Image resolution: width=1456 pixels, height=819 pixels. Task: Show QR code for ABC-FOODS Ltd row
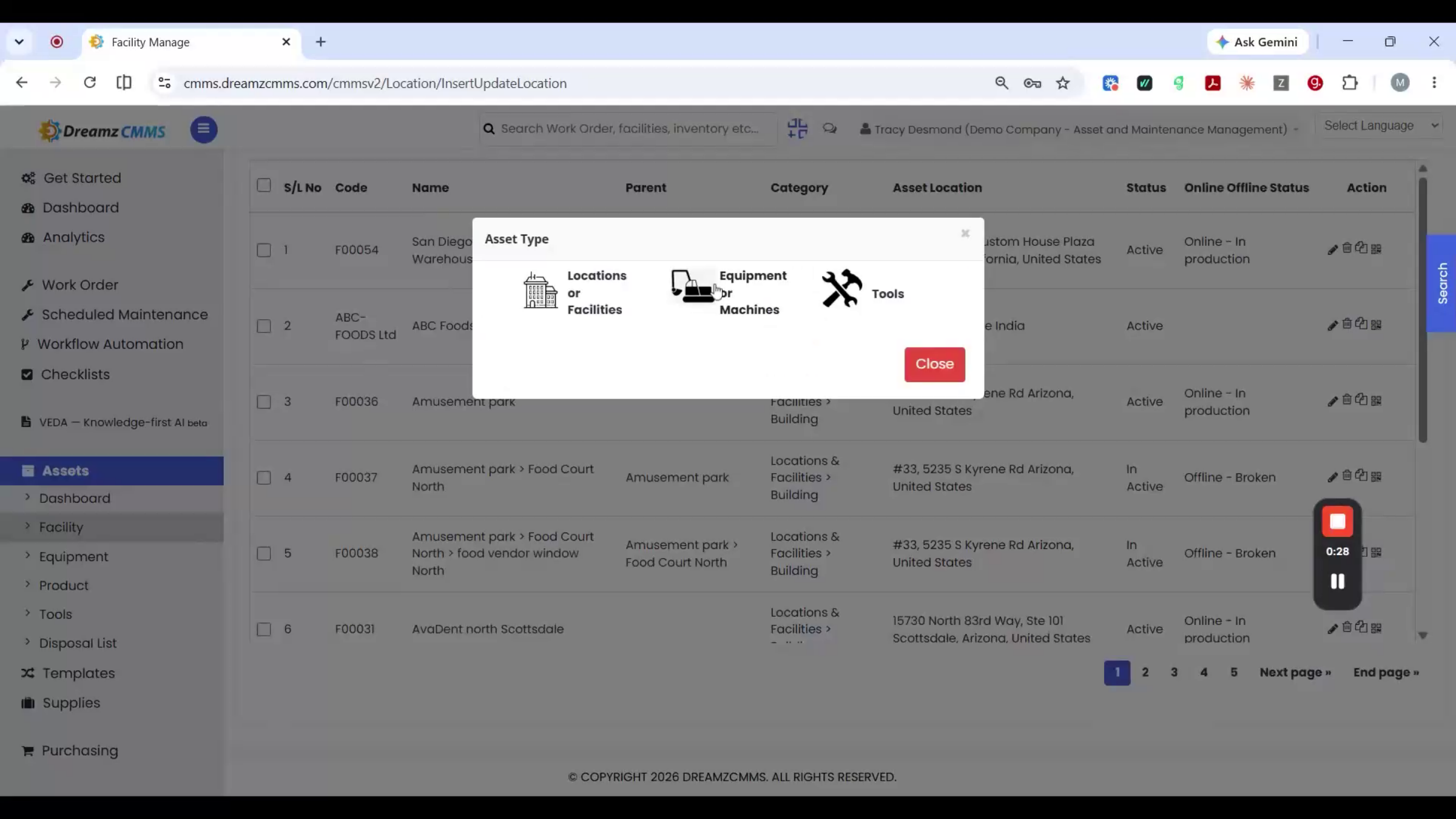(1376, 325)
